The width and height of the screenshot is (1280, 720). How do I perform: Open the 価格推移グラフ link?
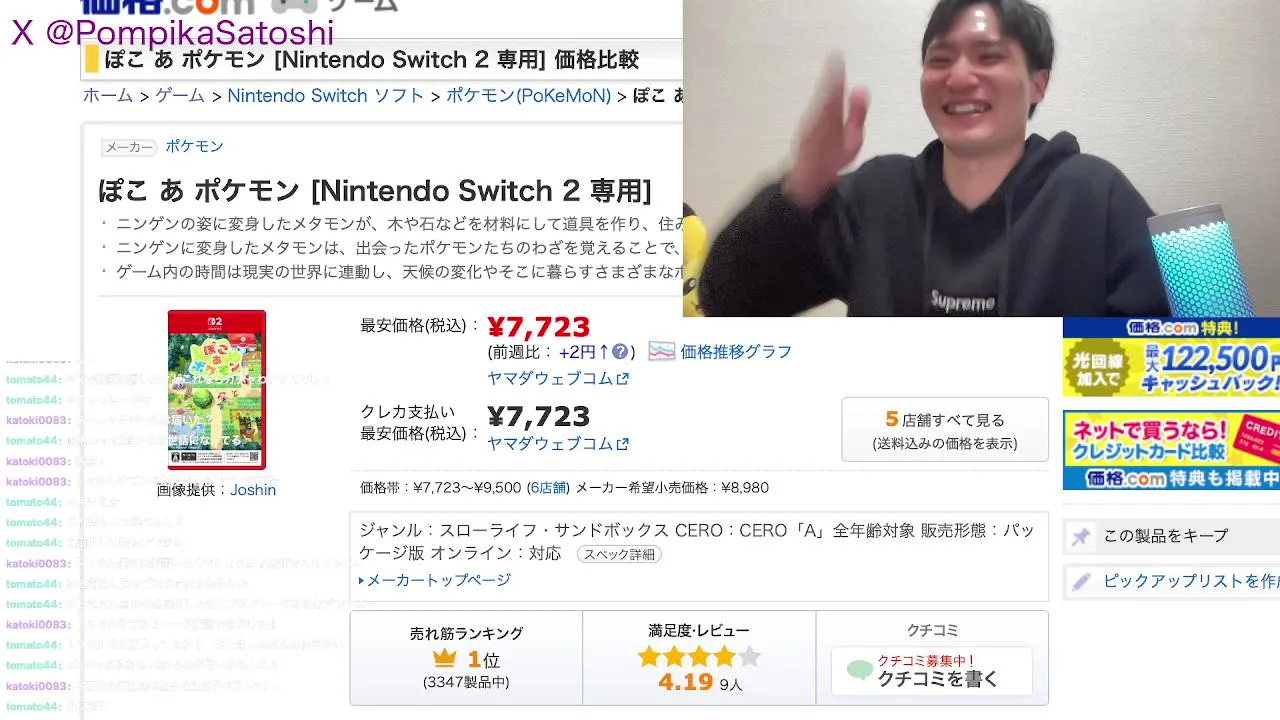(x=736, y=352)
